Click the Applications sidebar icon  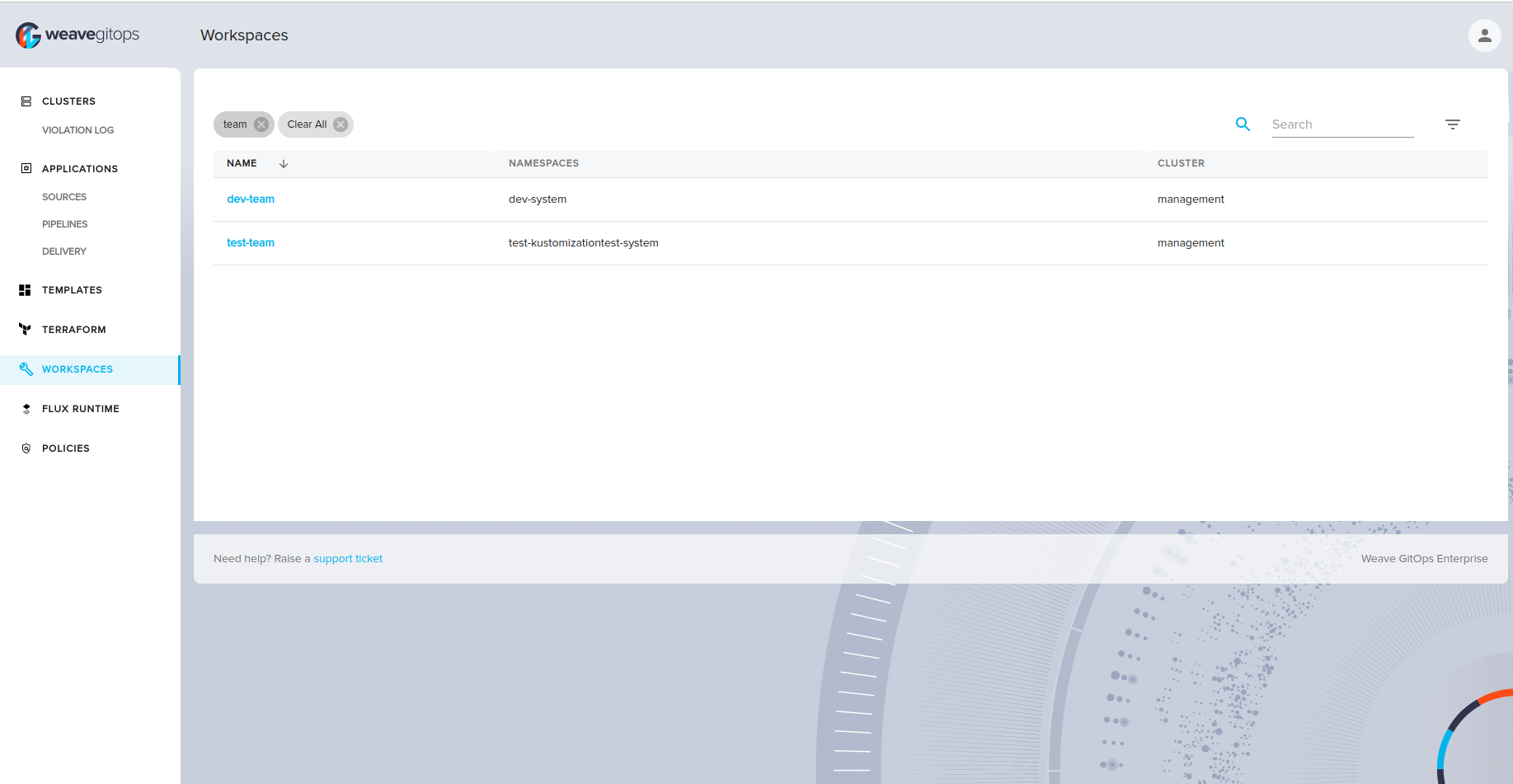26,168
